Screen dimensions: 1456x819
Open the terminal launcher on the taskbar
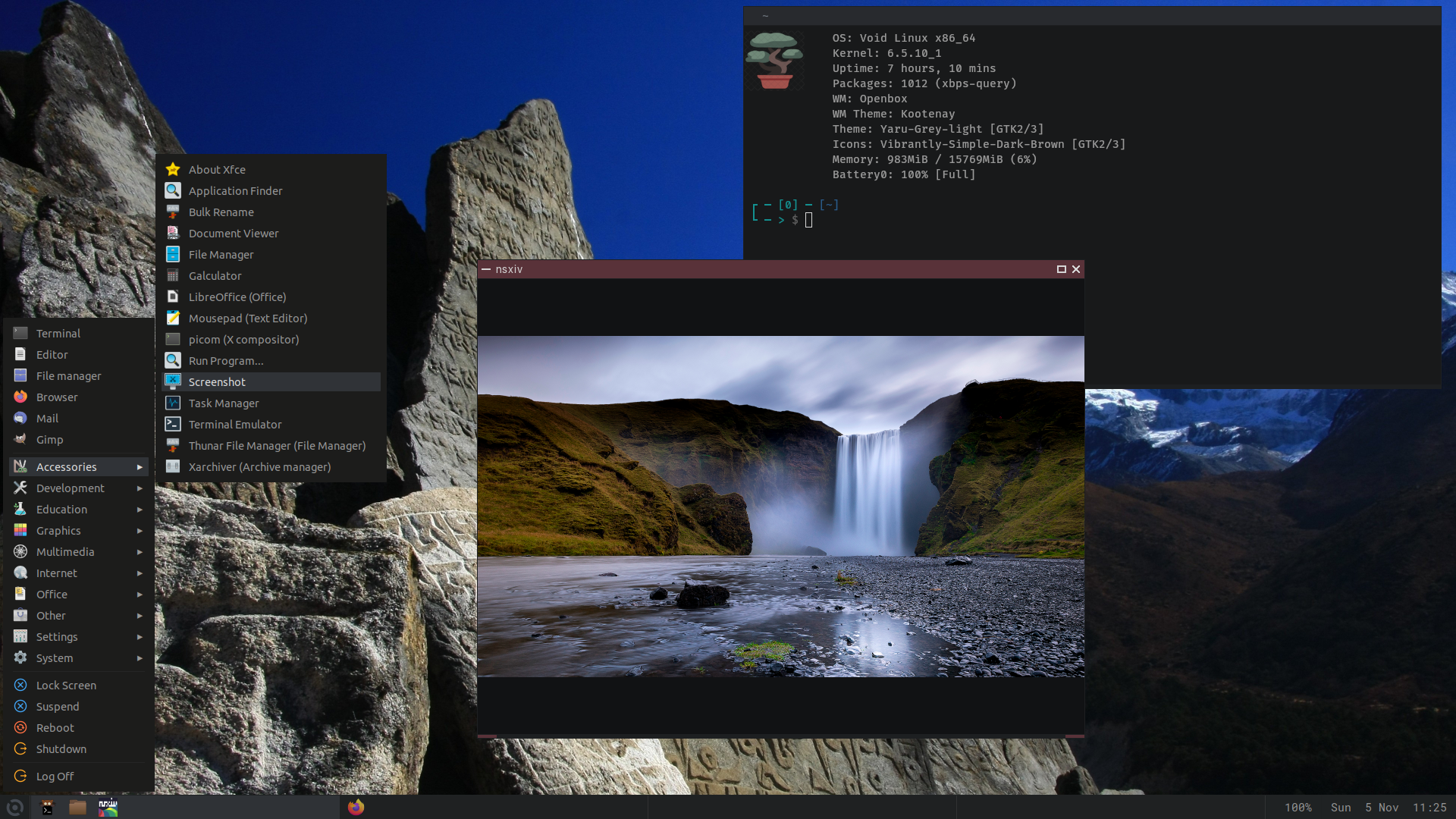47,808
